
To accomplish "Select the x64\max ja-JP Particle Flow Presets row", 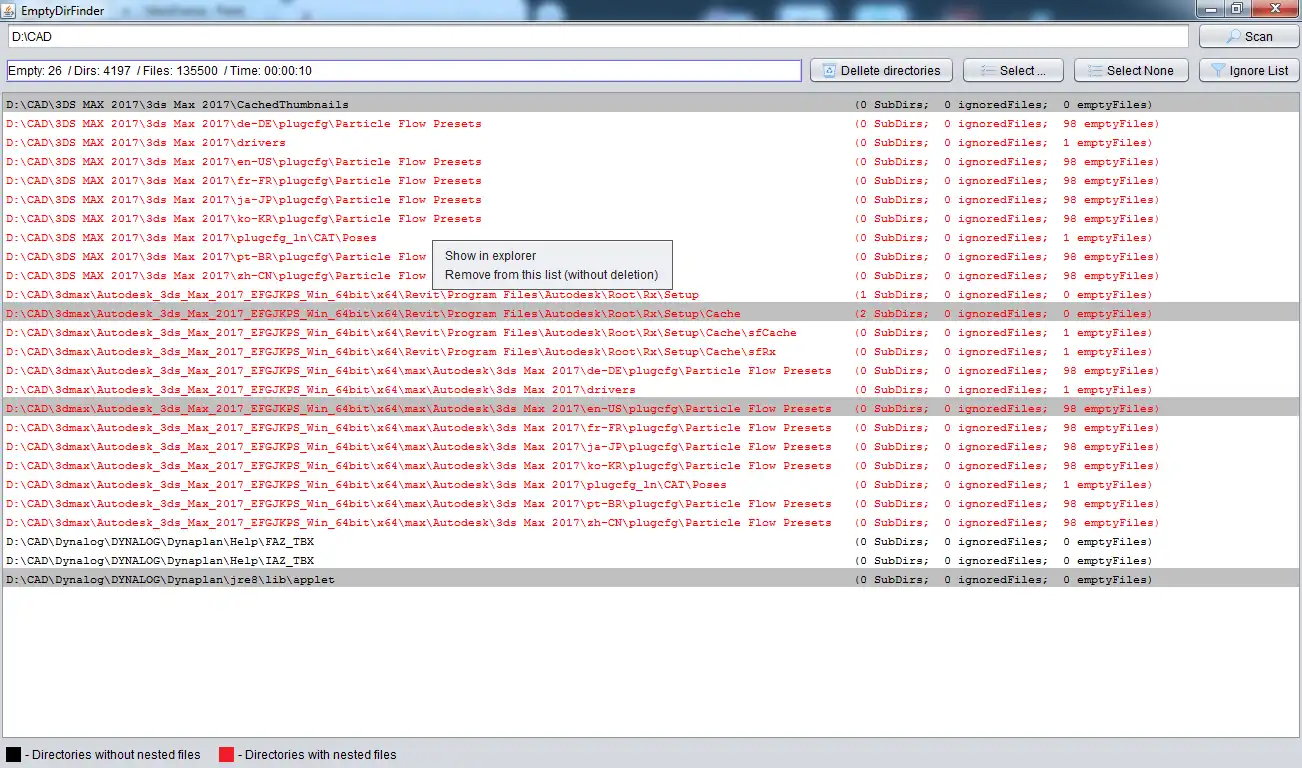I will (x=650, y=447).
